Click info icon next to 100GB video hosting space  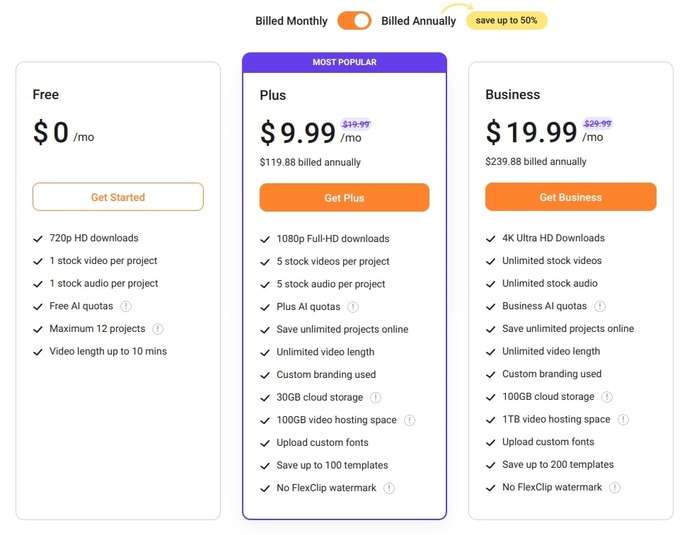click(x=409, y=420)
